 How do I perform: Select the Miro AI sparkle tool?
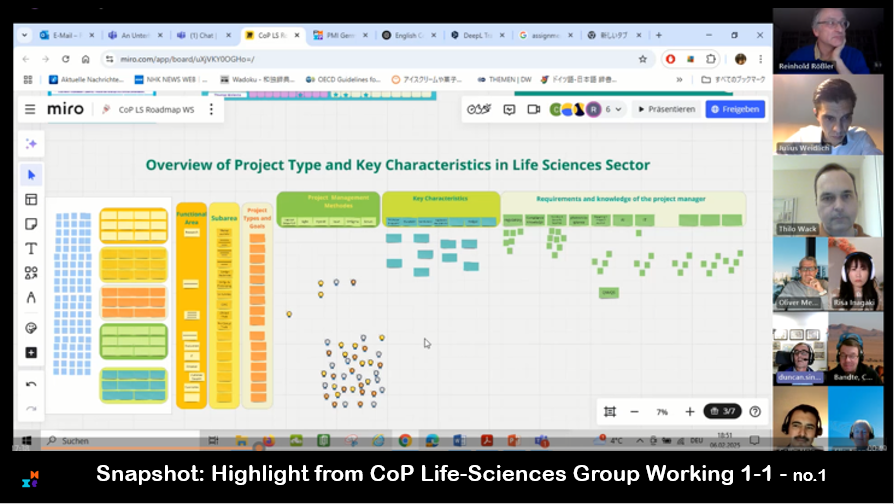(31, 143)
